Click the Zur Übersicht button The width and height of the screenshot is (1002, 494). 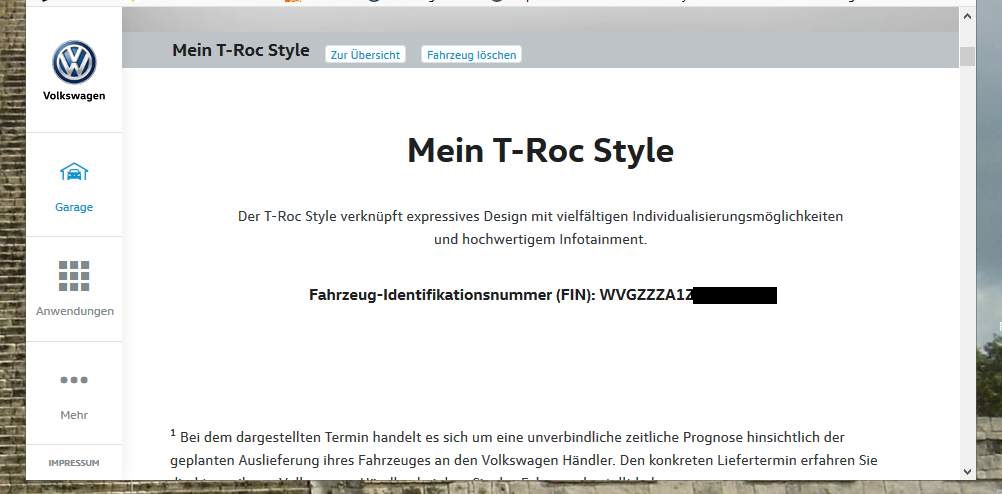click(366, 55)
